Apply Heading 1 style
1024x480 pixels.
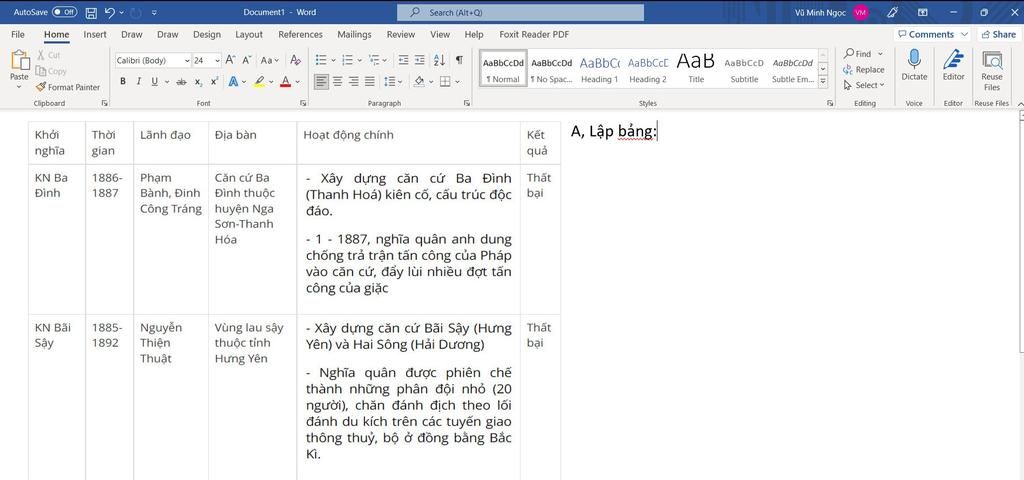click(600, 69)
